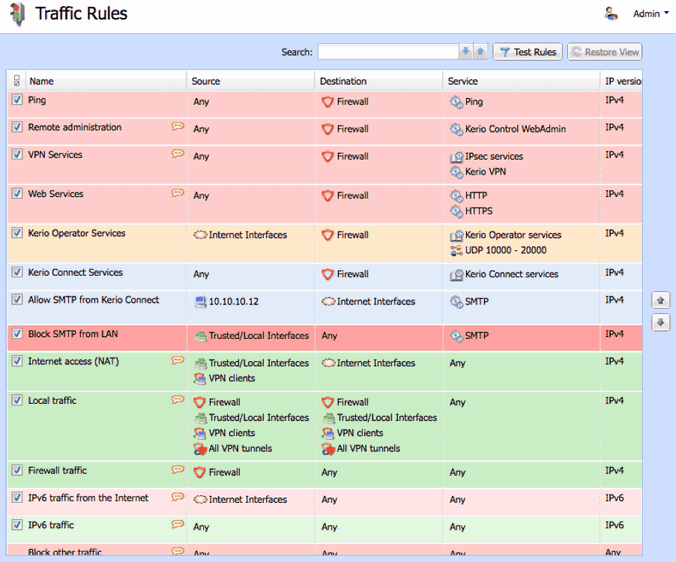
Task: Click the IPsec services group icon
Action: 456,157
